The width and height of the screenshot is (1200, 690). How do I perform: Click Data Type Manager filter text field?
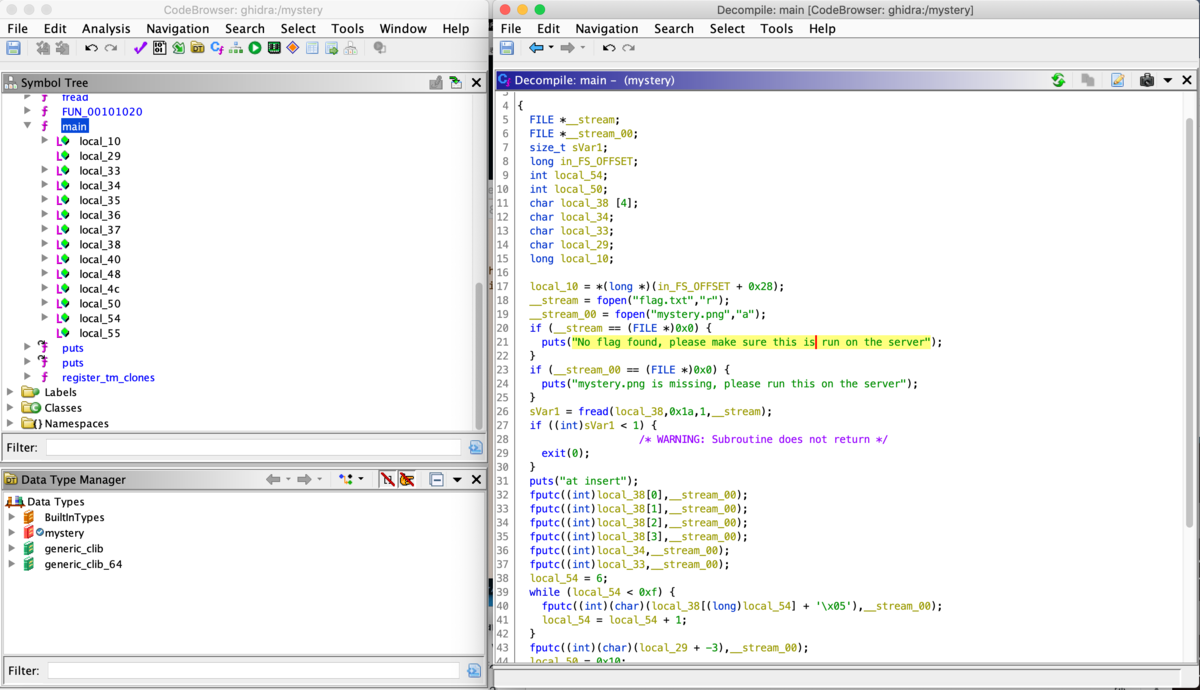pyautogui.click(x=254, y=670)
